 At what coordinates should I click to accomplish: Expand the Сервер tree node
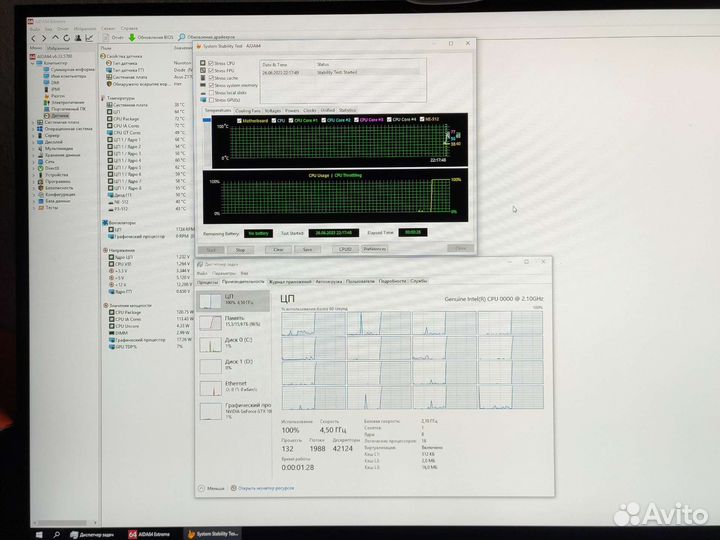pyautogui.click(x=34, y=135)
